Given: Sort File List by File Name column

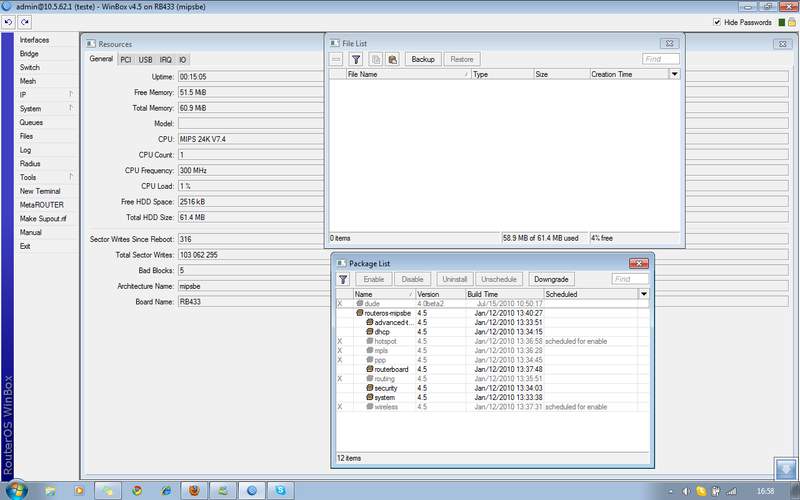Looking at the screenshot, I should [408, 74].
